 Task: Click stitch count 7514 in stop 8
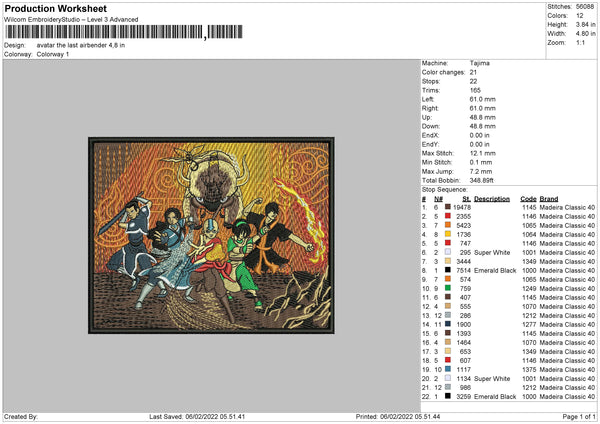[x=463, y=270]
